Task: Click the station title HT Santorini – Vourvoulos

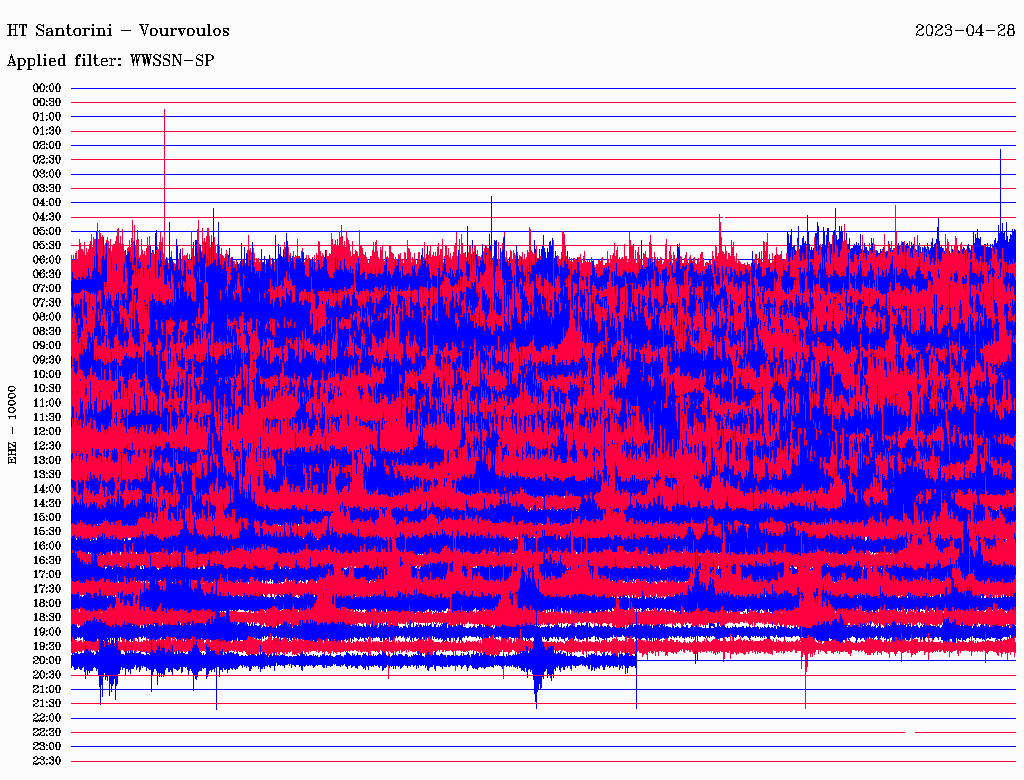Action: [118, 30]
